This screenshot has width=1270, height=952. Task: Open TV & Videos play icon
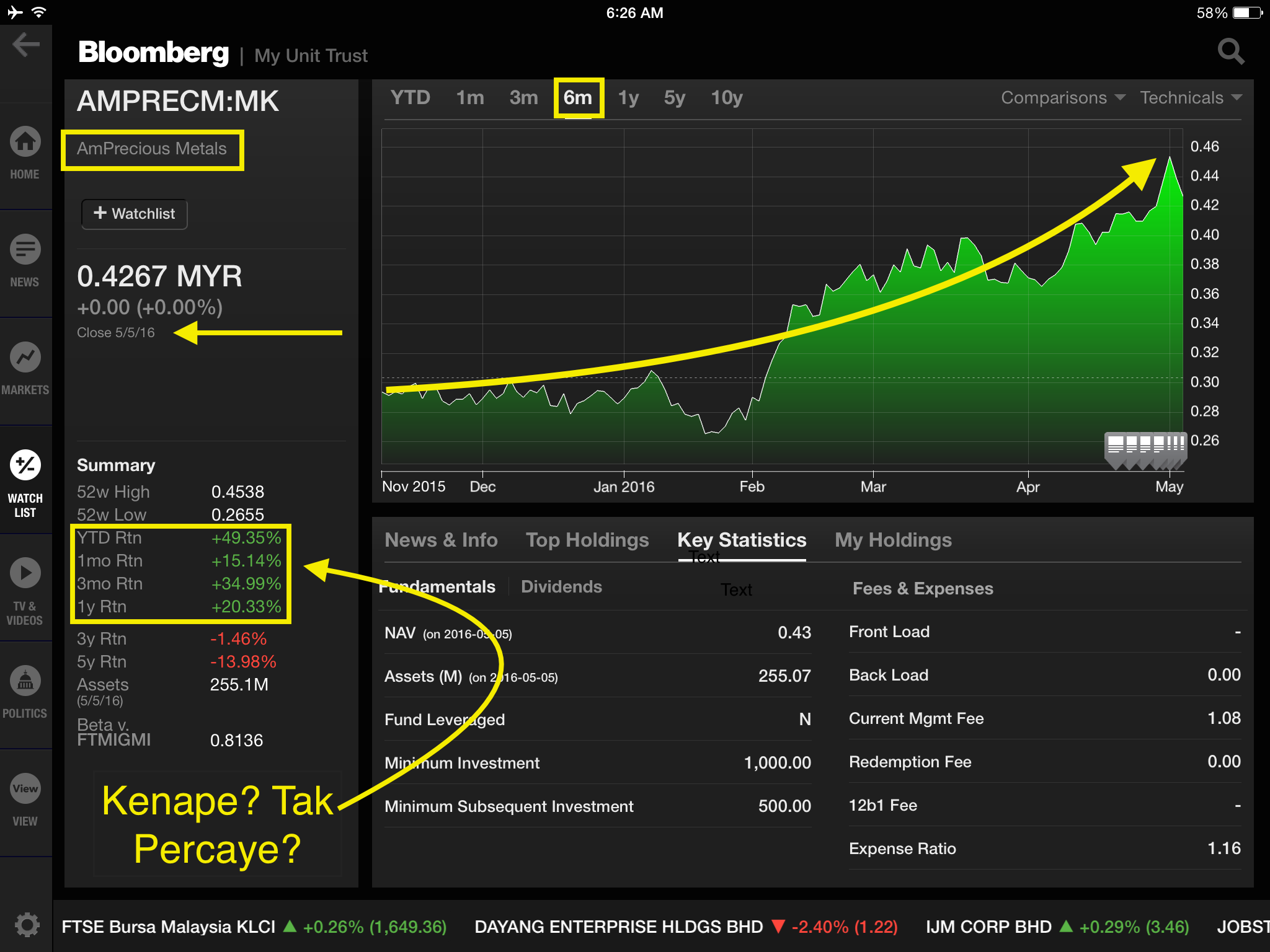click(25, 573)
